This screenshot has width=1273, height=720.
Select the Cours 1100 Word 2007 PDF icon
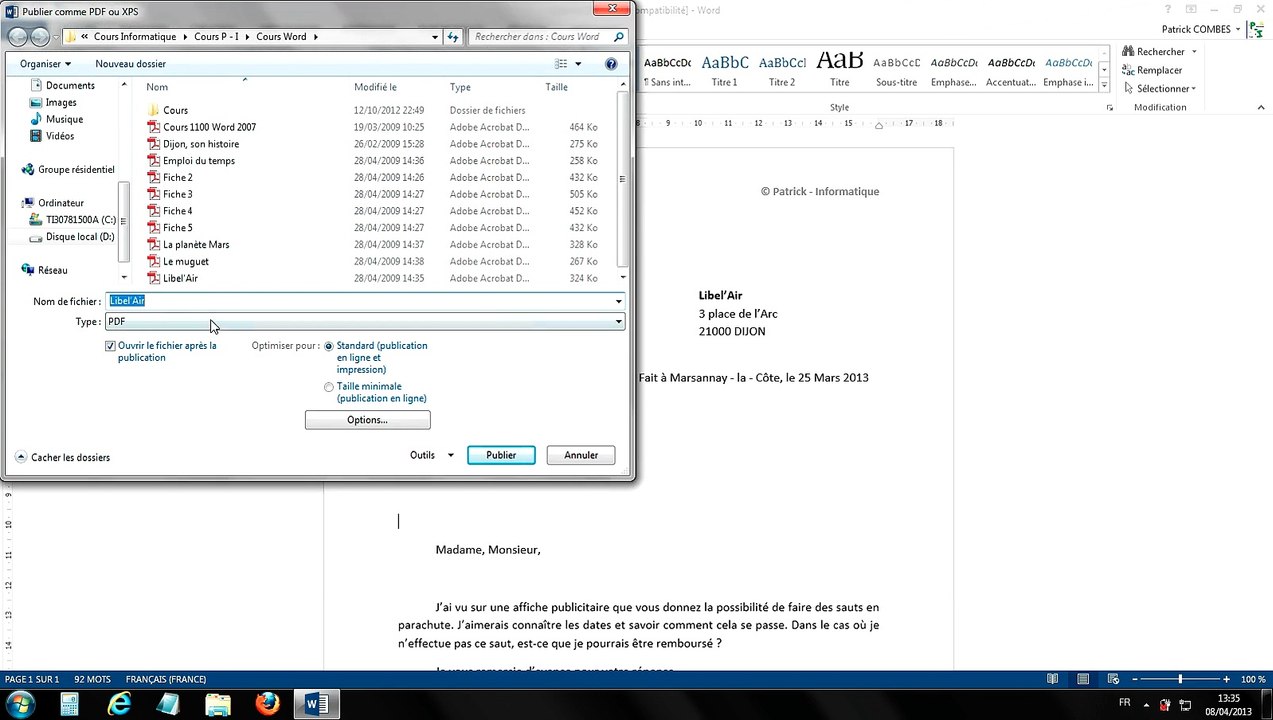[x=153, y=127]
